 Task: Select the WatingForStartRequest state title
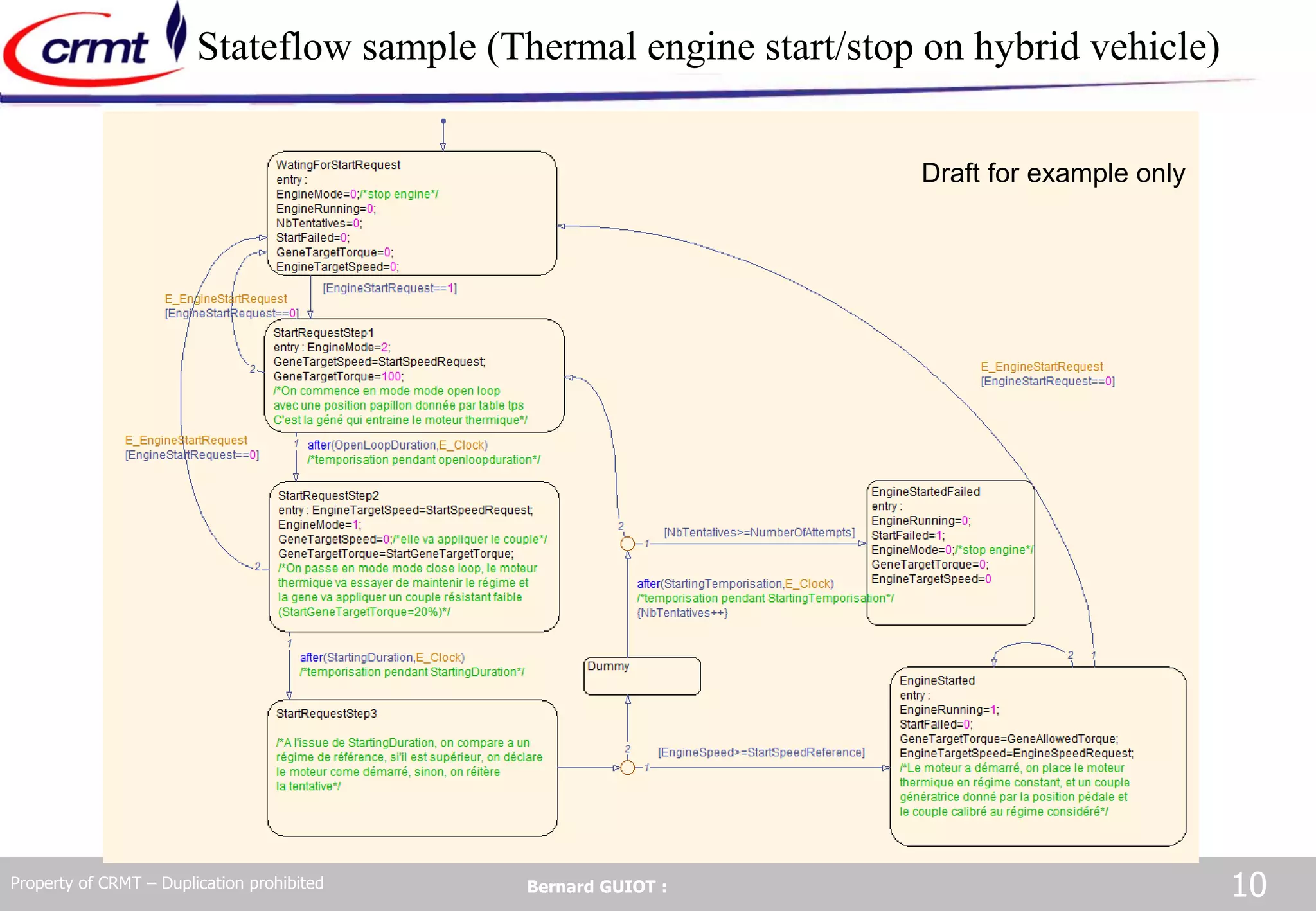click(338, 165)
